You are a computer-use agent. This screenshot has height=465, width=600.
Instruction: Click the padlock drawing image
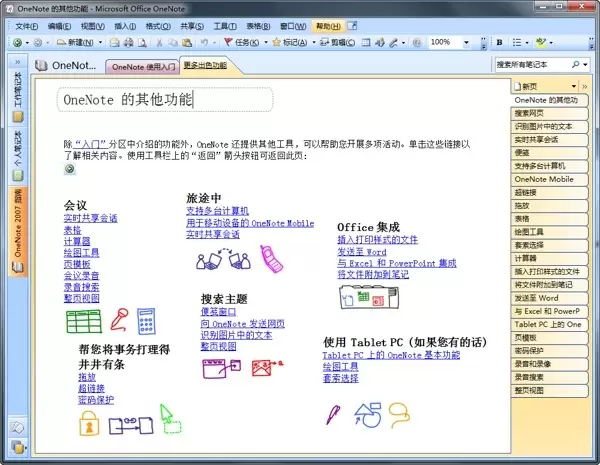(89, 423)
